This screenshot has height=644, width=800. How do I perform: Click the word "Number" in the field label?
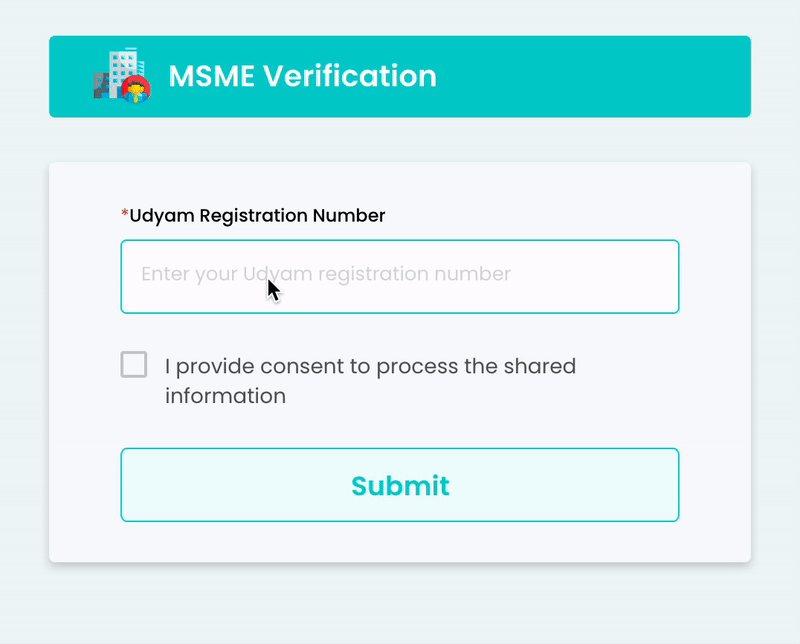click(x=349, y=215)
